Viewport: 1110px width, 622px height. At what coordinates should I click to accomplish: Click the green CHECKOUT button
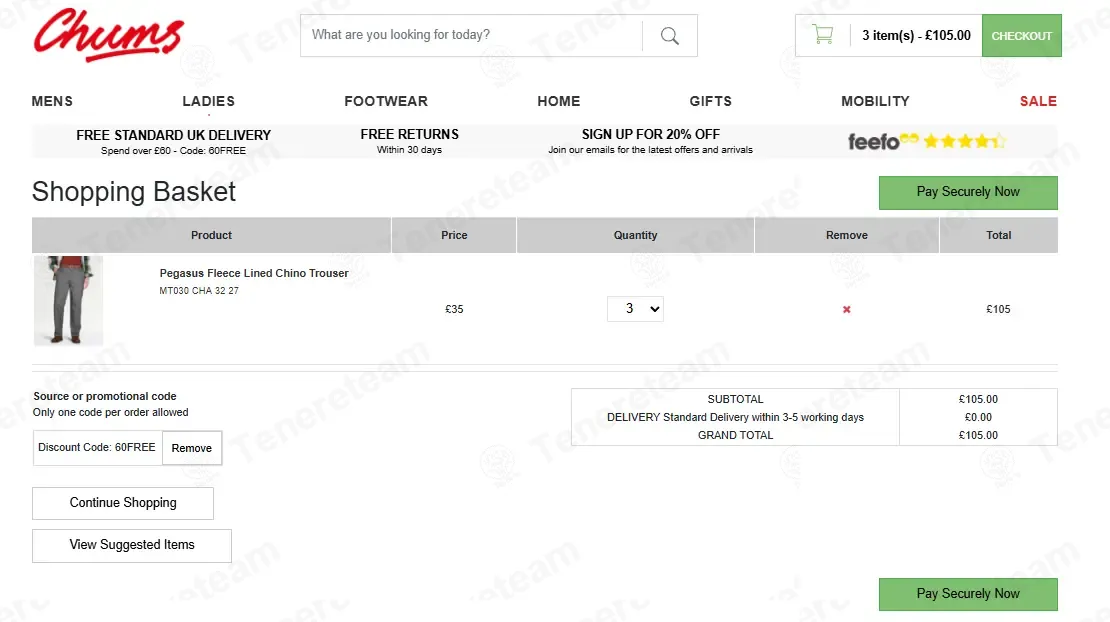coord(1022,35)
